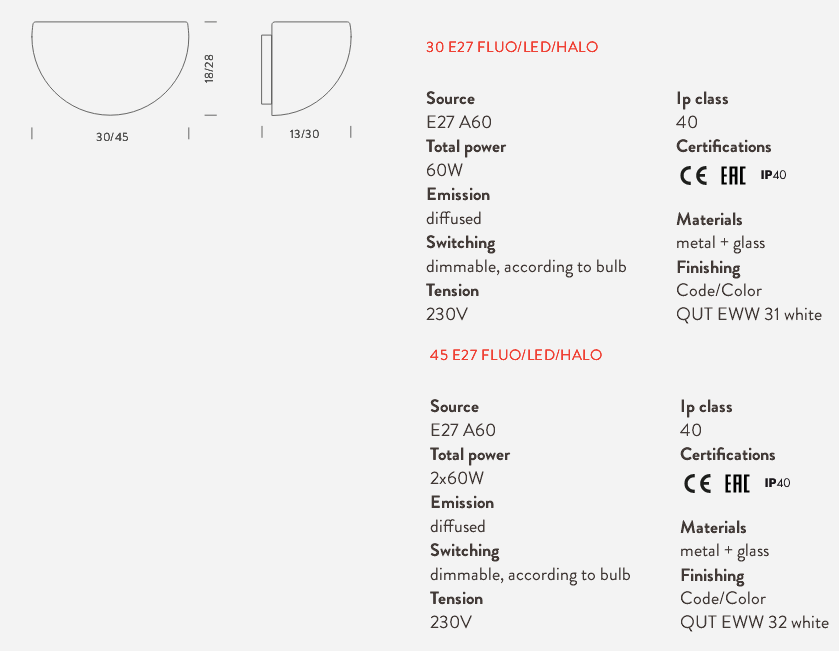
Task: Click the second Finishing heading
Action: tap(712, 576)
